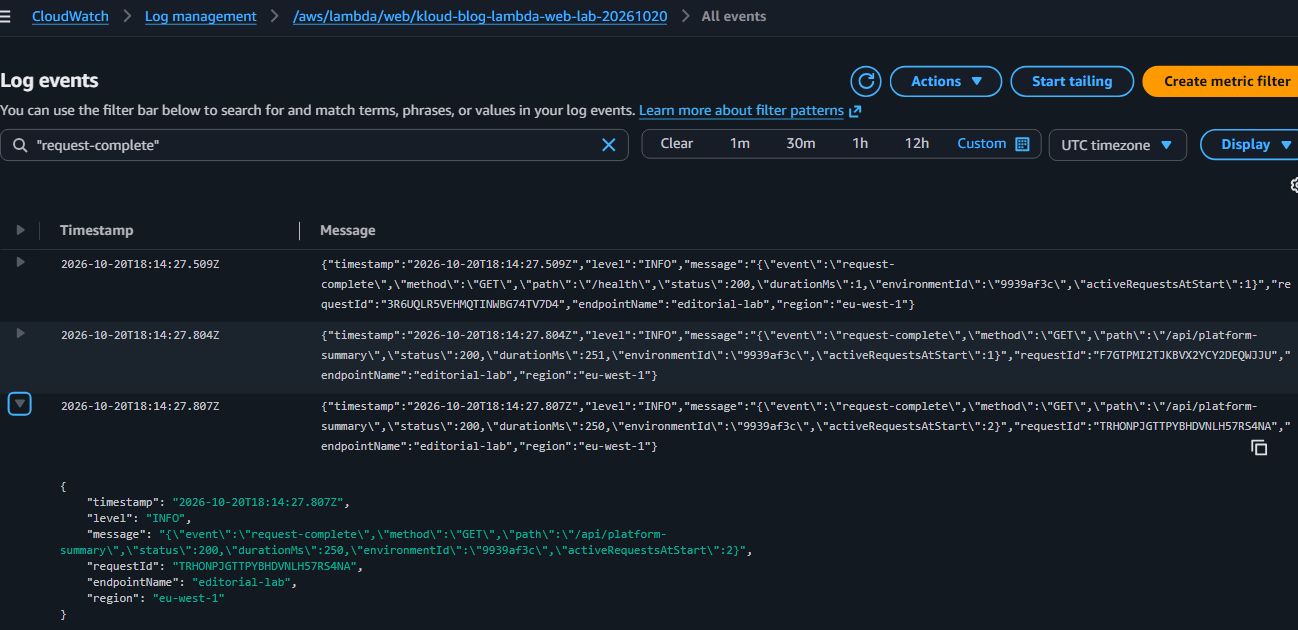Open the UTC timezone dropdown

pos(1117,145)
